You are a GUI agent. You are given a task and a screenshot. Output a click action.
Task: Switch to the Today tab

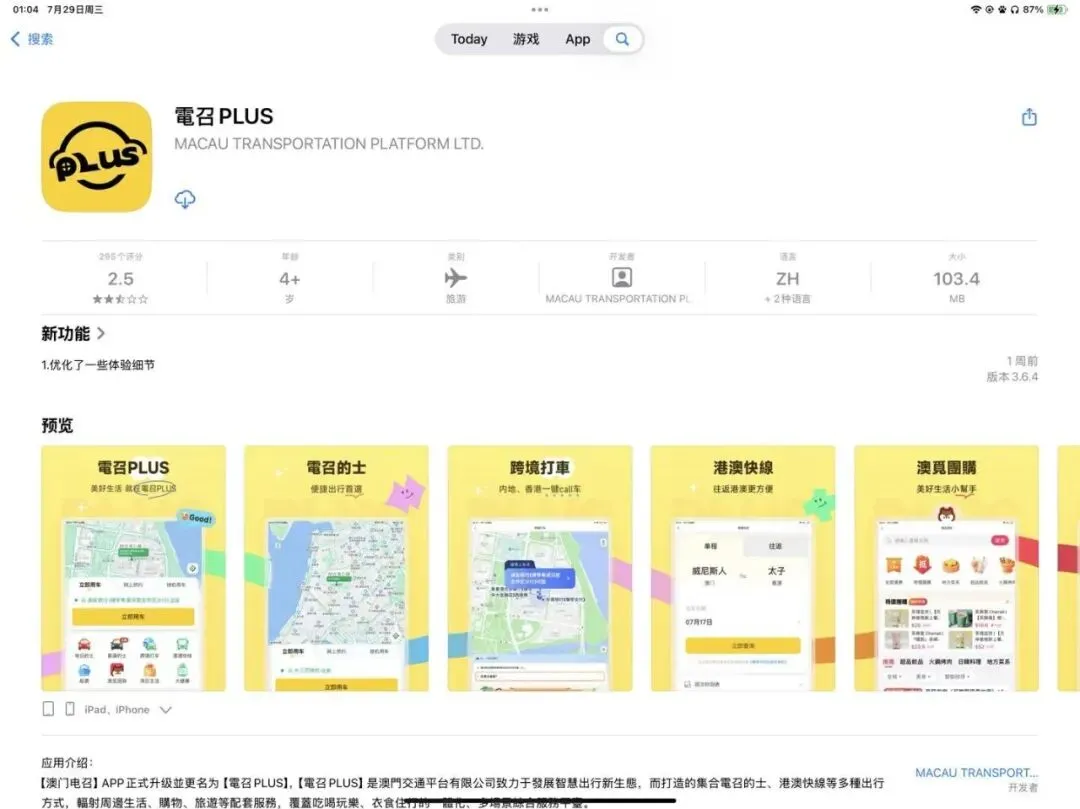click(x=469, y=39)
